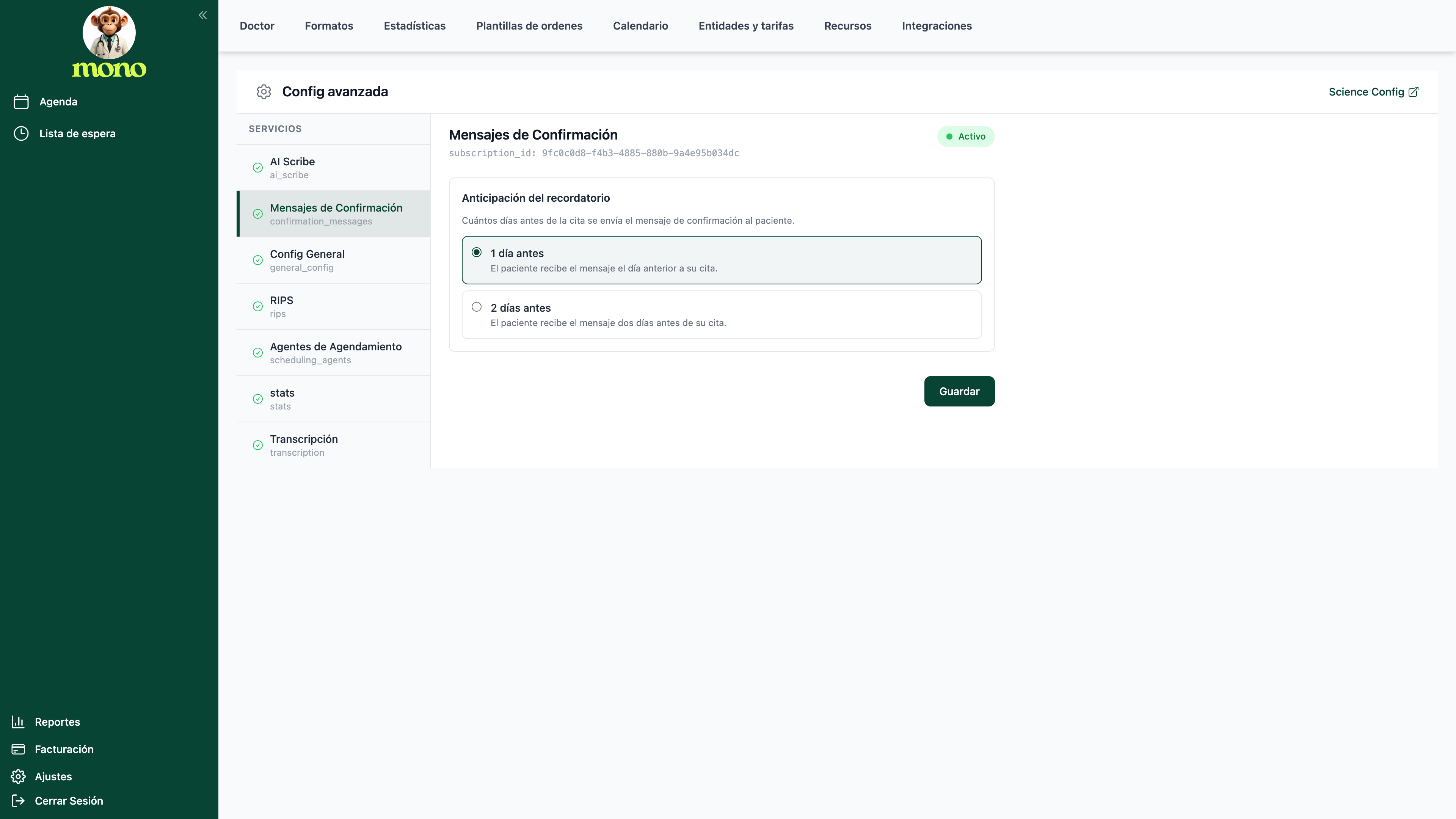1456x819 pixels.
Task: Click the Guardar button
Action: point(959,391)
